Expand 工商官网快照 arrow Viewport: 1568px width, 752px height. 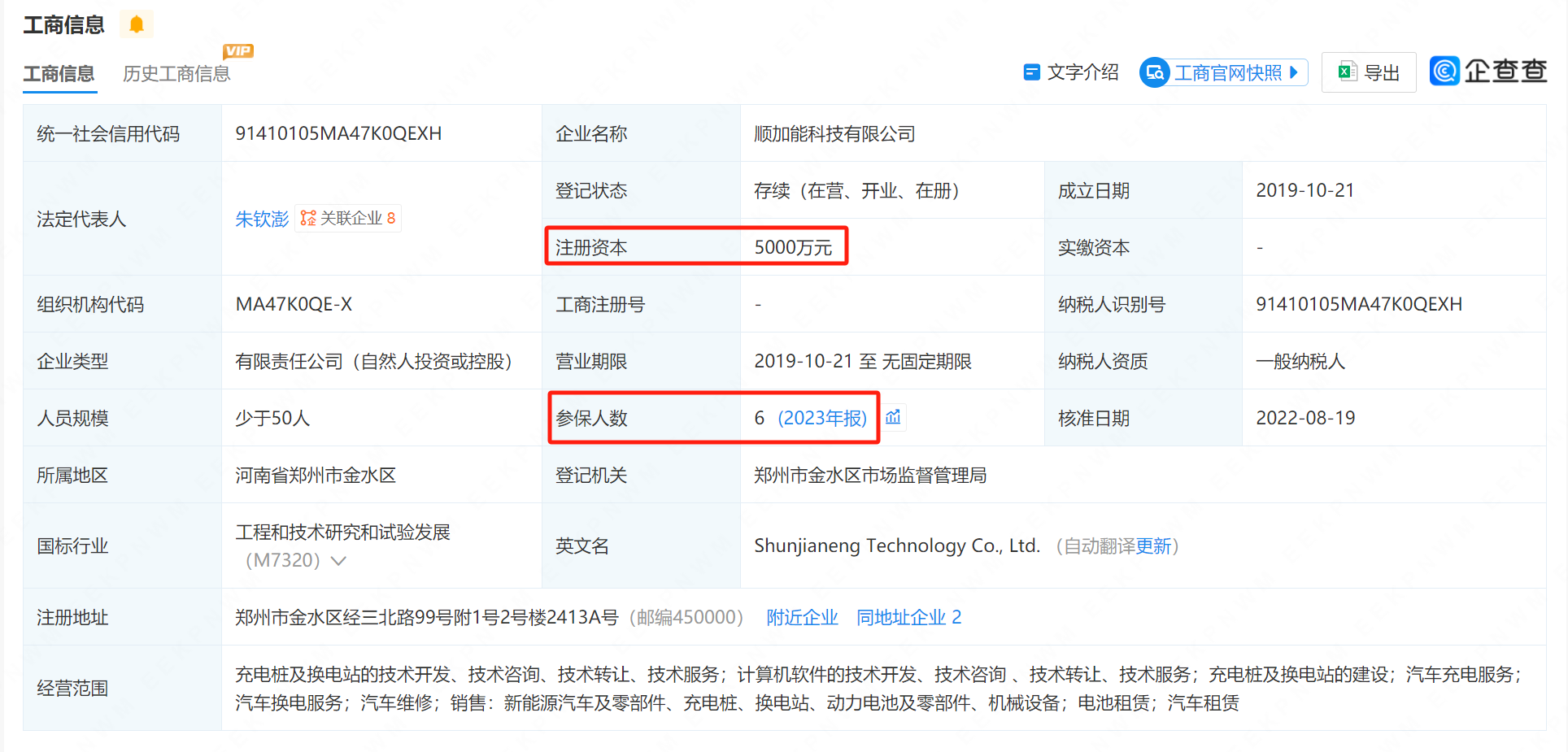tap(1294, 72)
